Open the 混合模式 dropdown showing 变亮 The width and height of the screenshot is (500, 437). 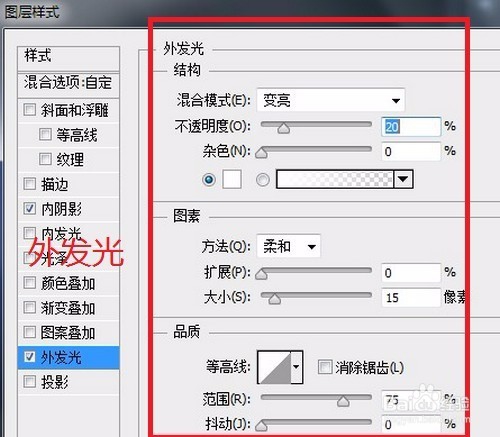click(x=331, y=100)
